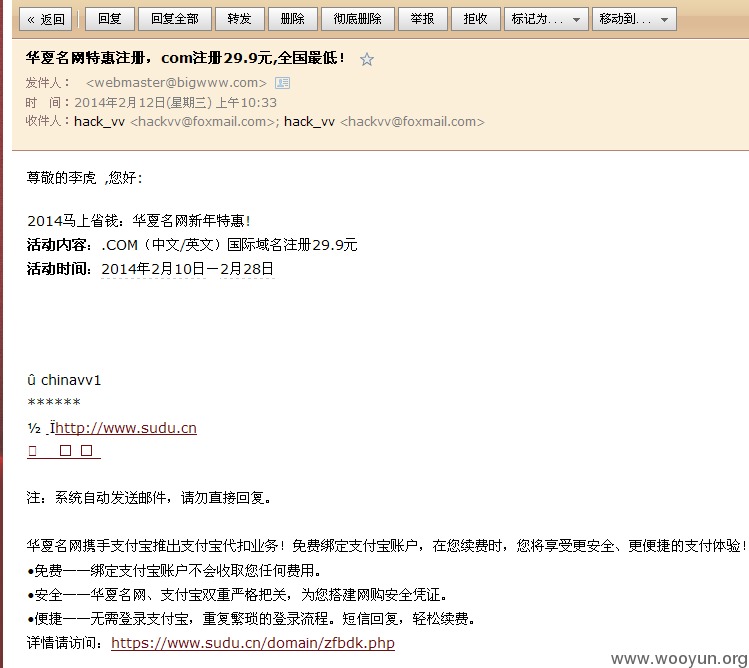The width and height of the screenshot is (749, 668).
Task: Report the email with 举报
Action: 422,19
